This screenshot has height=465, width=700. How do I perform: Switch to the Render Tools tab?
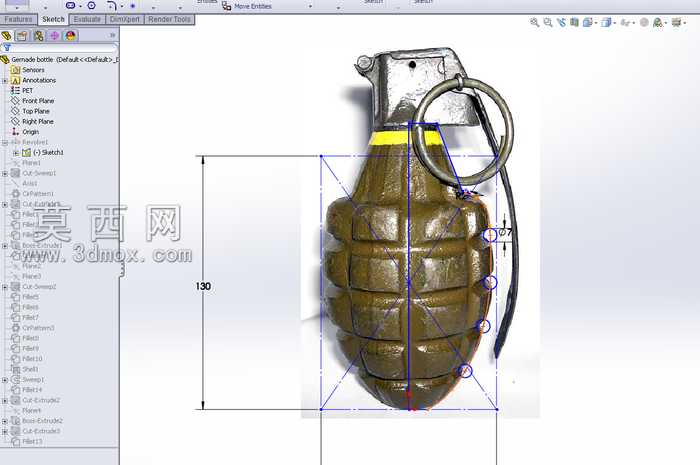(170, 19)
